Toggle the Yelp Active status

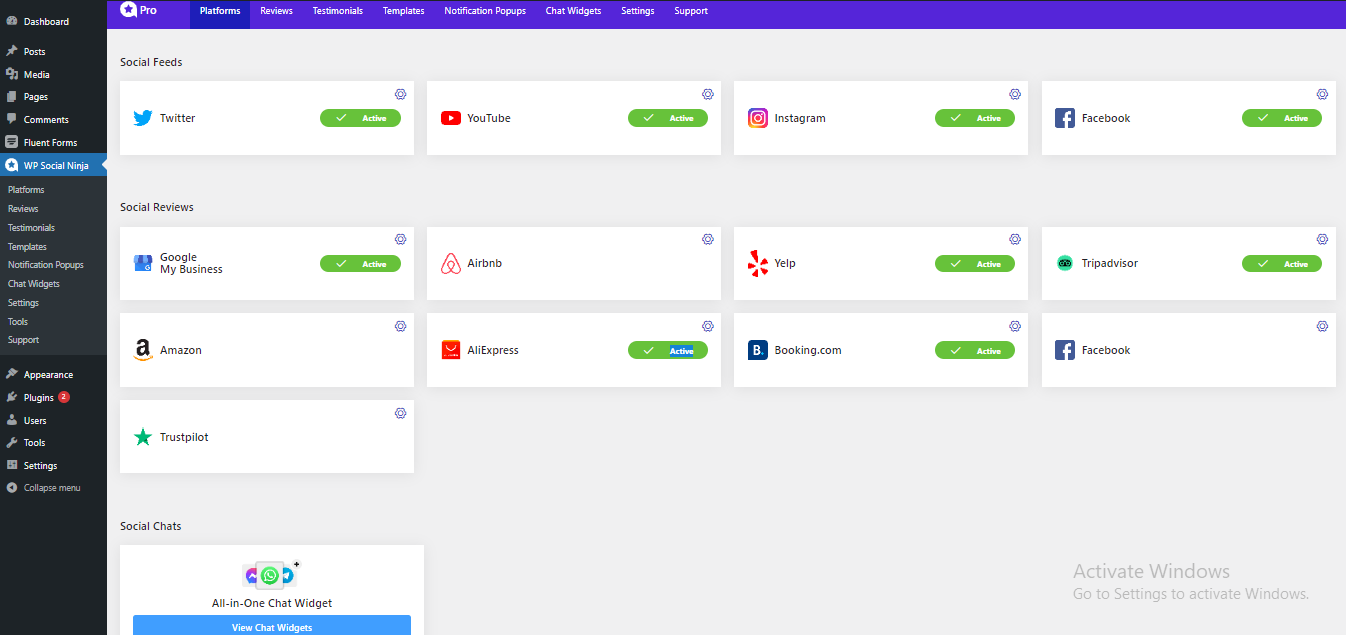coord(975,263)
